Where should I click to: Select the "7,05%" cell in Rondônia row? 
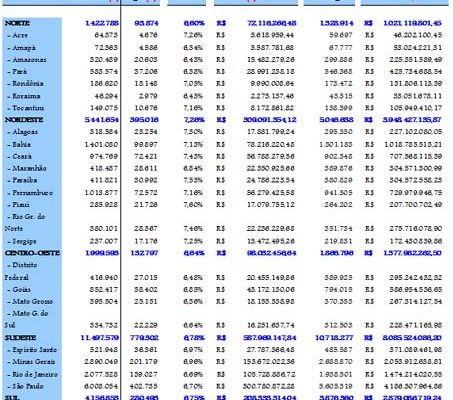(x=193, y=83)
